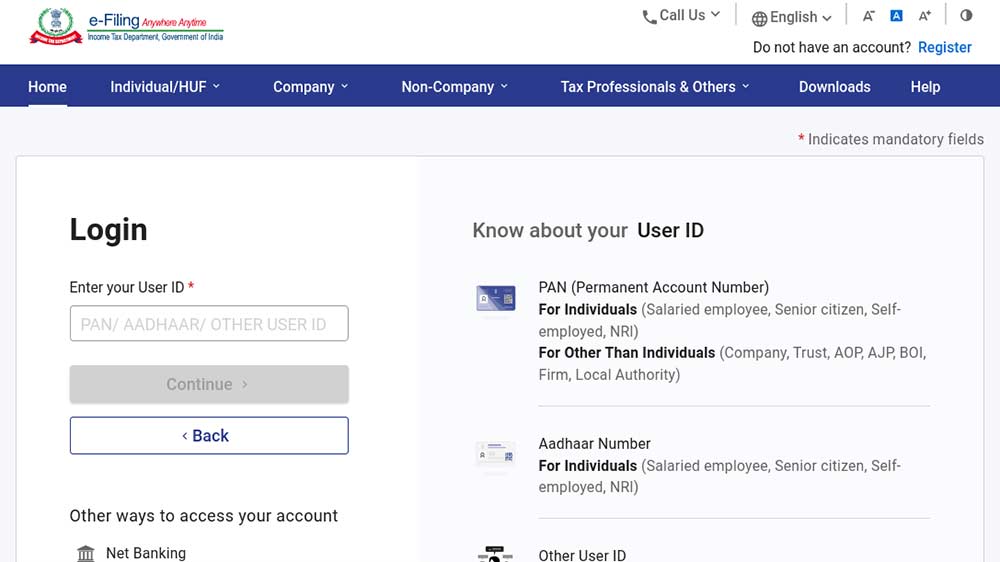
Task: Go to the Downloads tab
Action: point(834,87)
